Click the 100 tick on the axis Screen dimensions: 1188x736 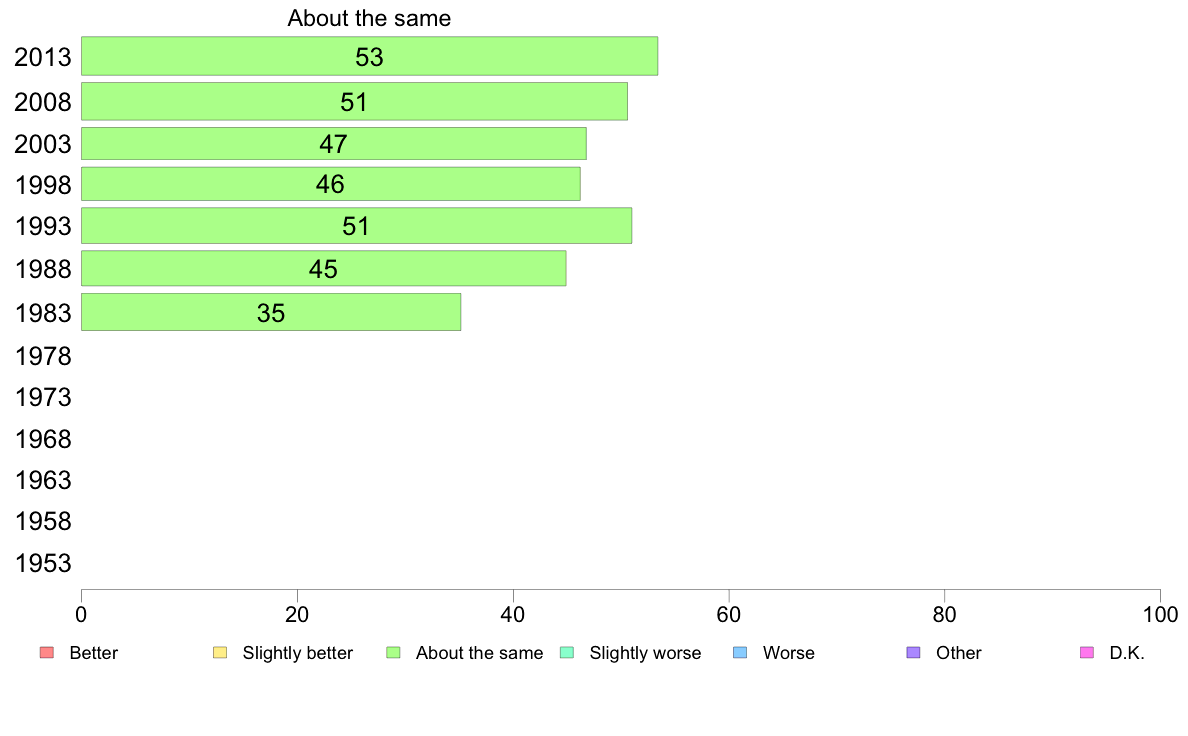[1160, 615]
